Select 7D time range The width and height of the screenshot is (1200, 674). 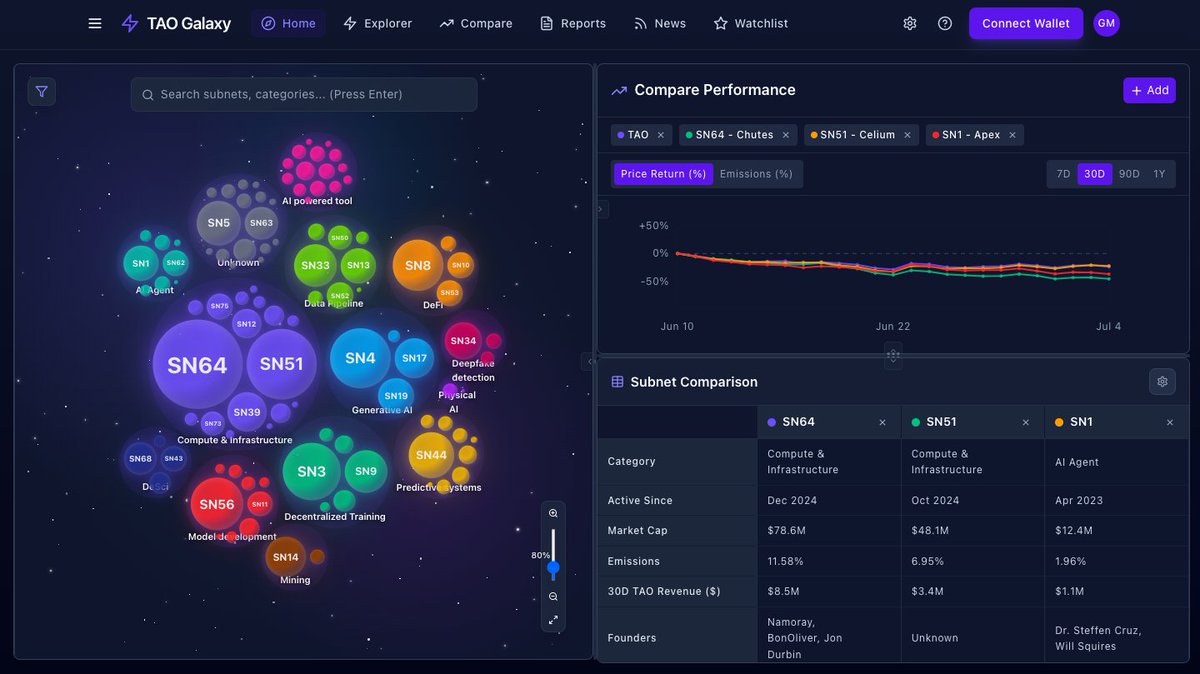point(1063,174)
